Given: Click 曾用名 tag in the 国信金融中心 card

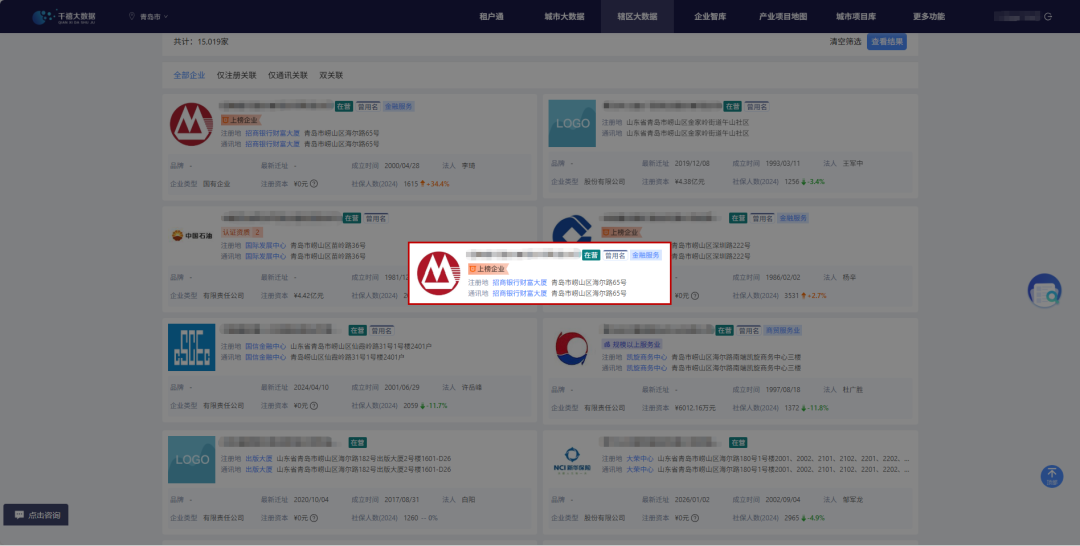Looking at the screenshot, I should click(382, 330).
